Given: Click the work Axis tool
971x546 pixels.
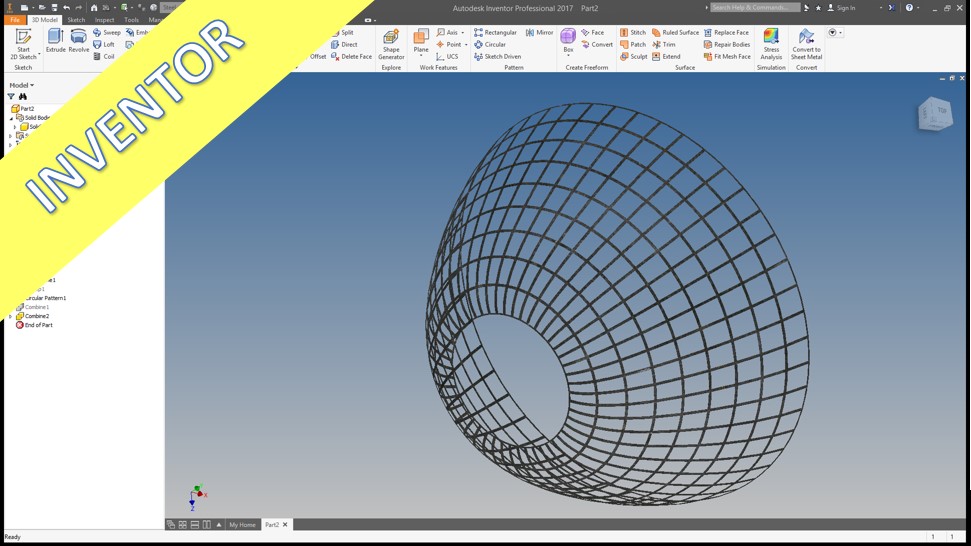Looking at the screenshot, I should point(447,32).
